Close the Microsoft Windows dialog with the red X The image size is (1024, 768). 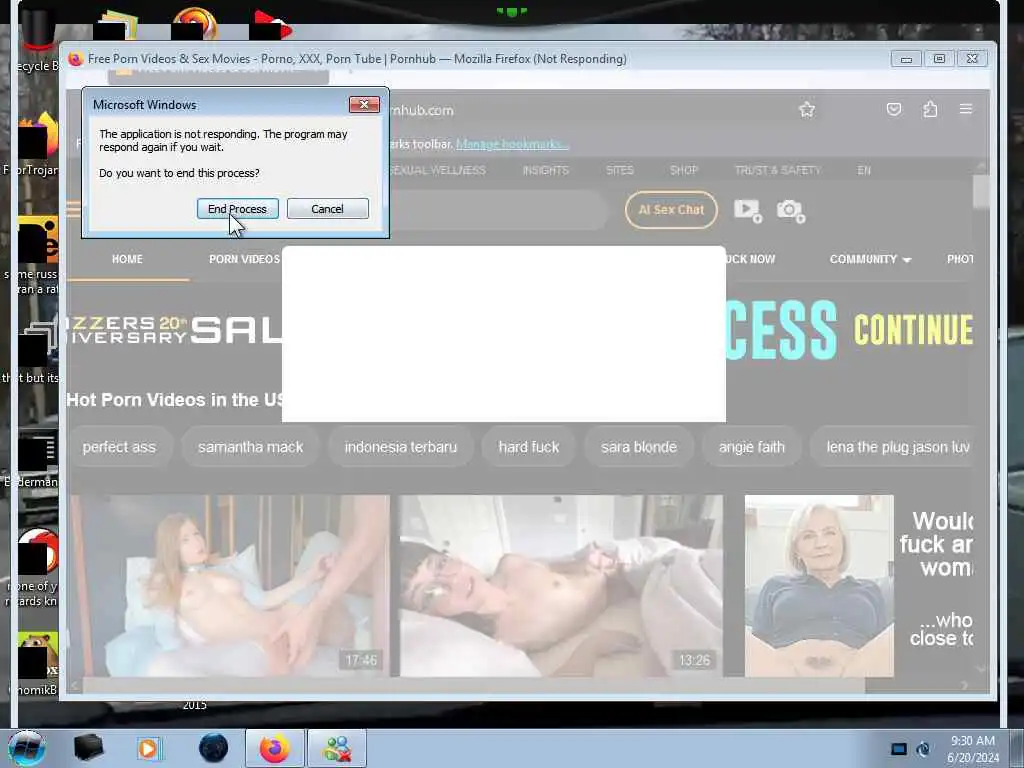(364, 104)
